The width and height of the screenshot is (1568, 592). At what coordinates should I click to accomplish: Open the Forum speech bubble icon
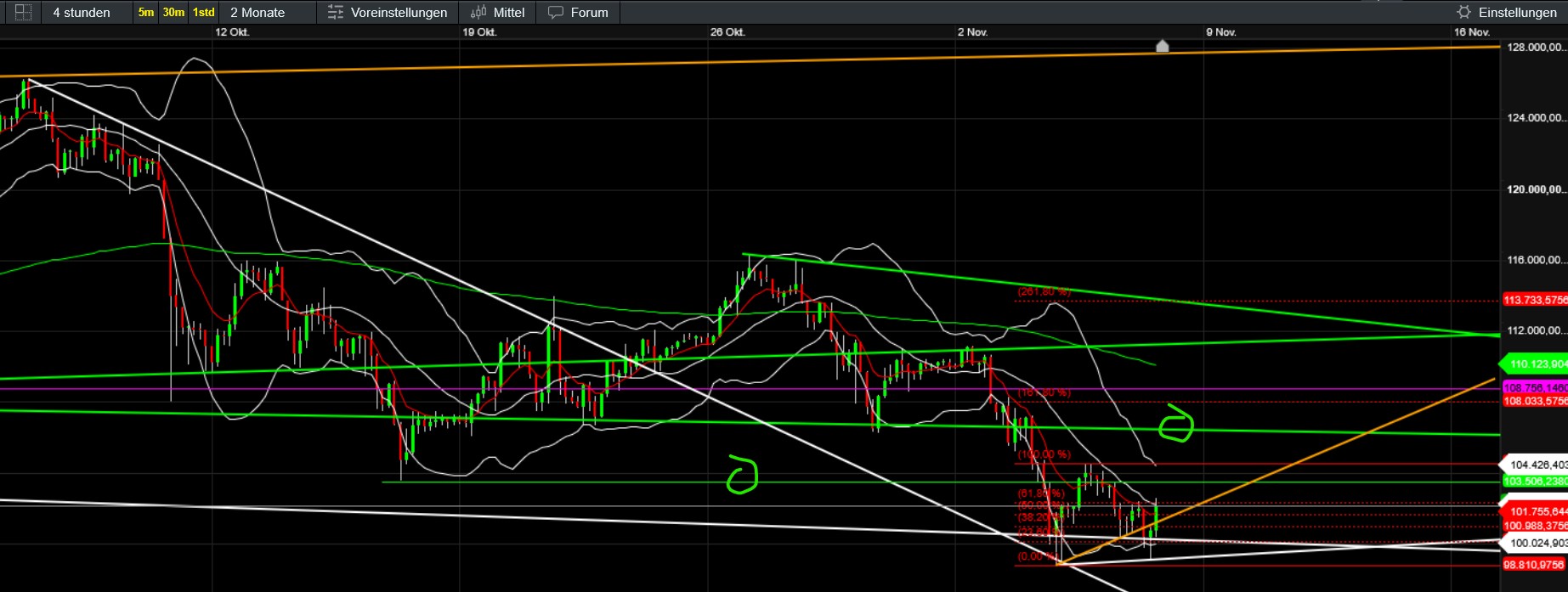pos(556,12)
